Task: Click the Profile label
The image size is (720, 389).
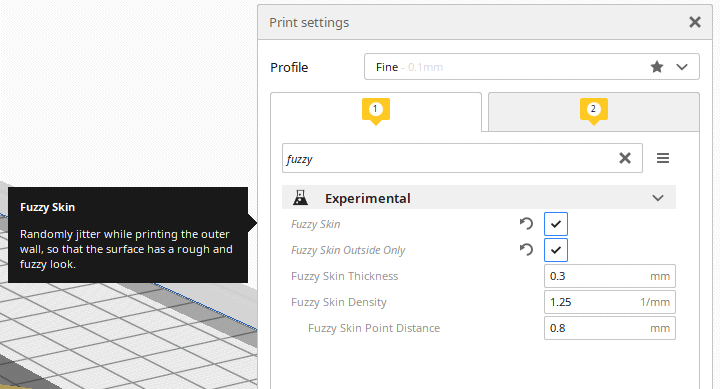Action: [x=289, y=68]
